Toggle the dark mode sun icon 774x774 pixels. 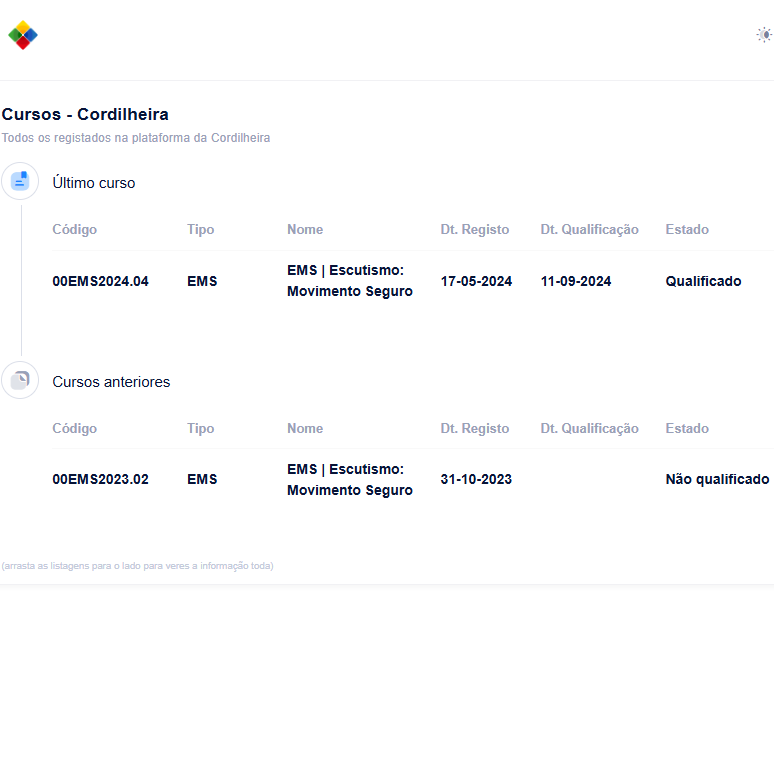[764, 35]
